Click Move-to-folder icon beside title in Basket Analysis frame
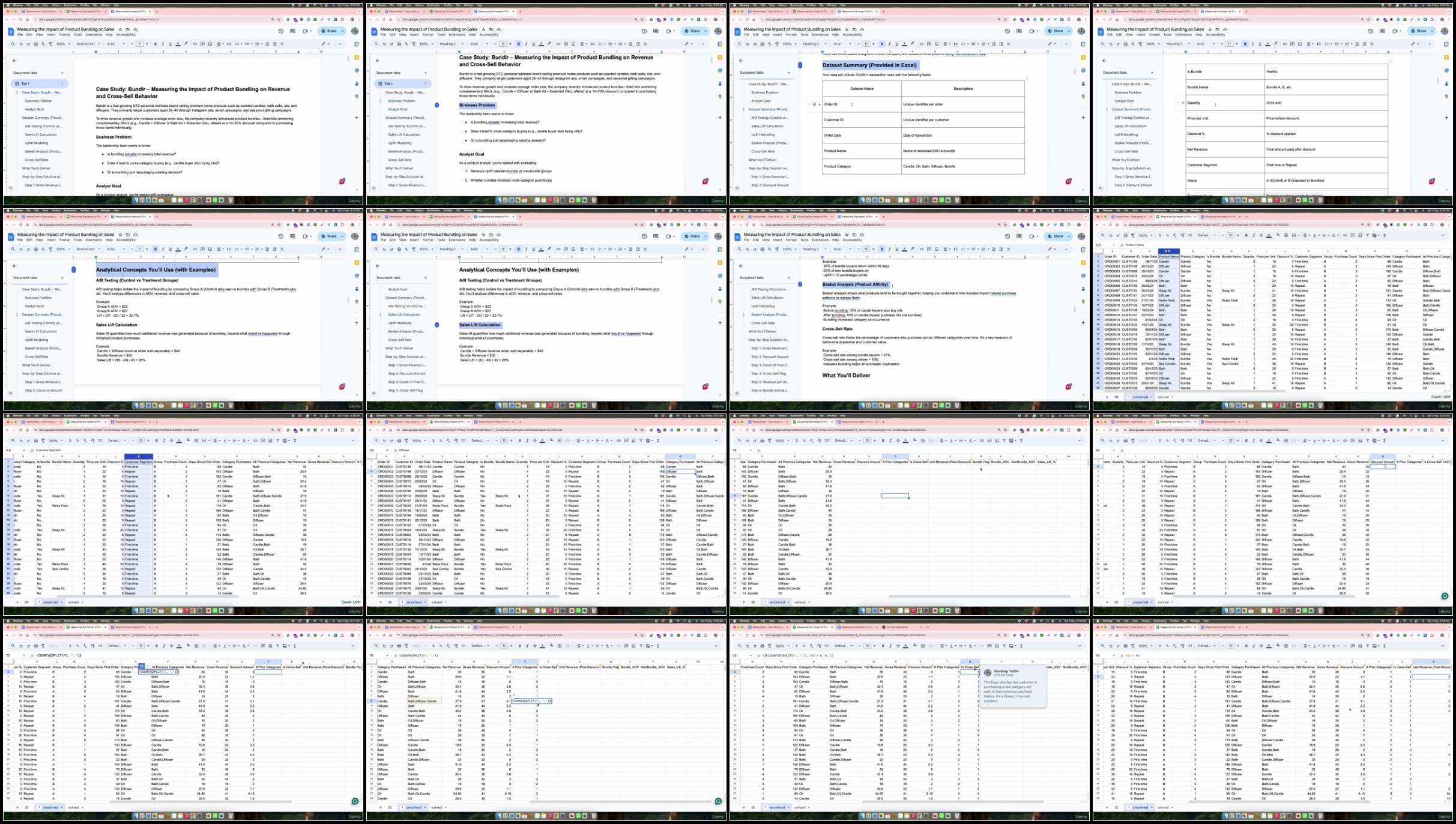The image size is (1456, 824). (x=854, y=235)
